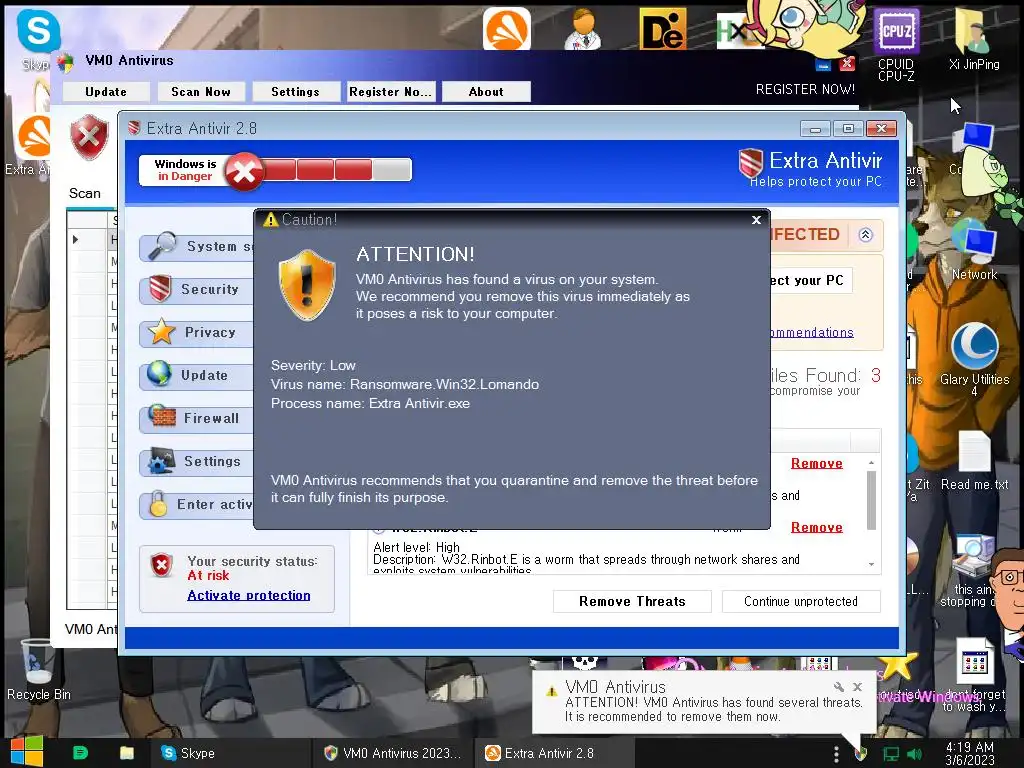Click the wrench icon in VM0 notification
The width and height of the screenshot is (1024, 768).
(x=839, y=687)
